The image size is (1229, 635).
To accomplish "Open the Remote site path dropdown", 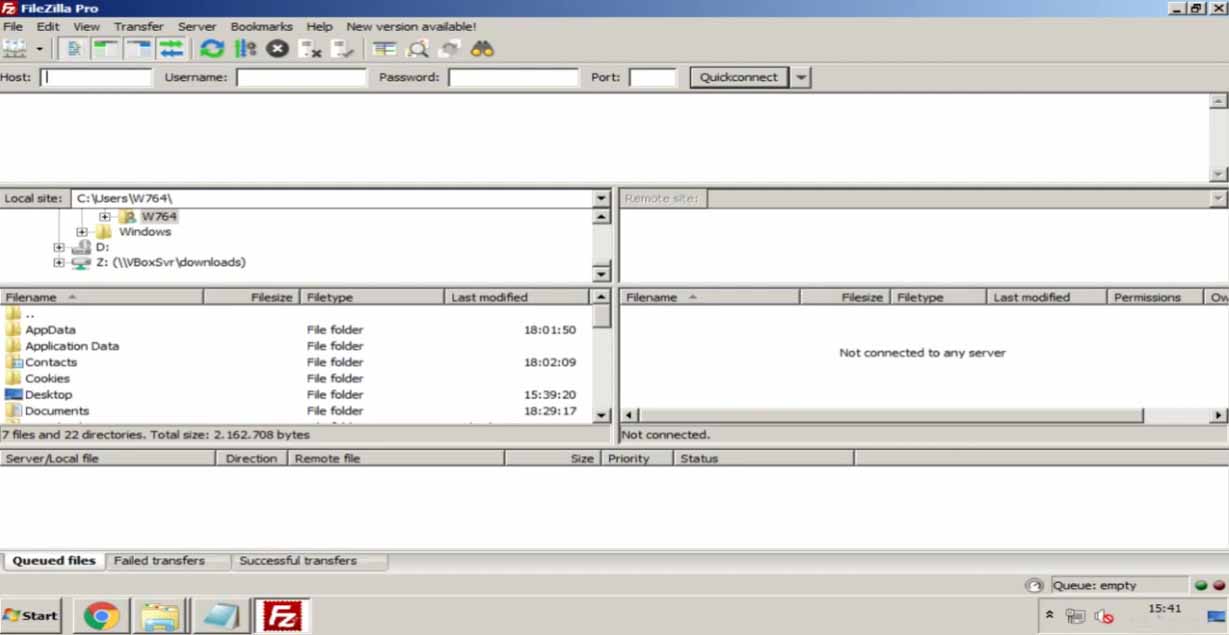I will [x=1218, y=198].
